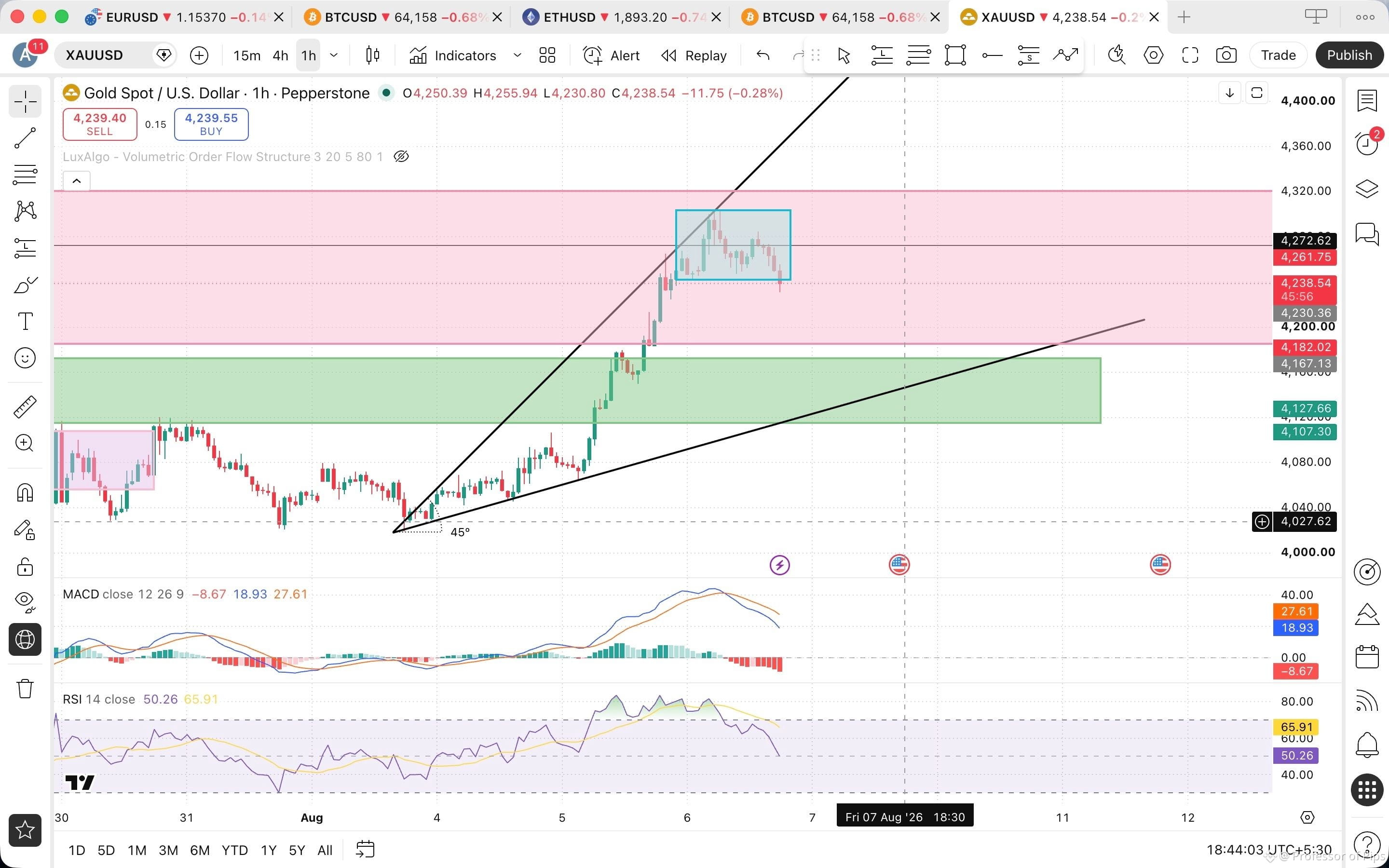Expand the Indicators favorites dropdown arrow
The width and height of the screenshot is (1389, 868).
pyautogui.click(x=517, y=55)
